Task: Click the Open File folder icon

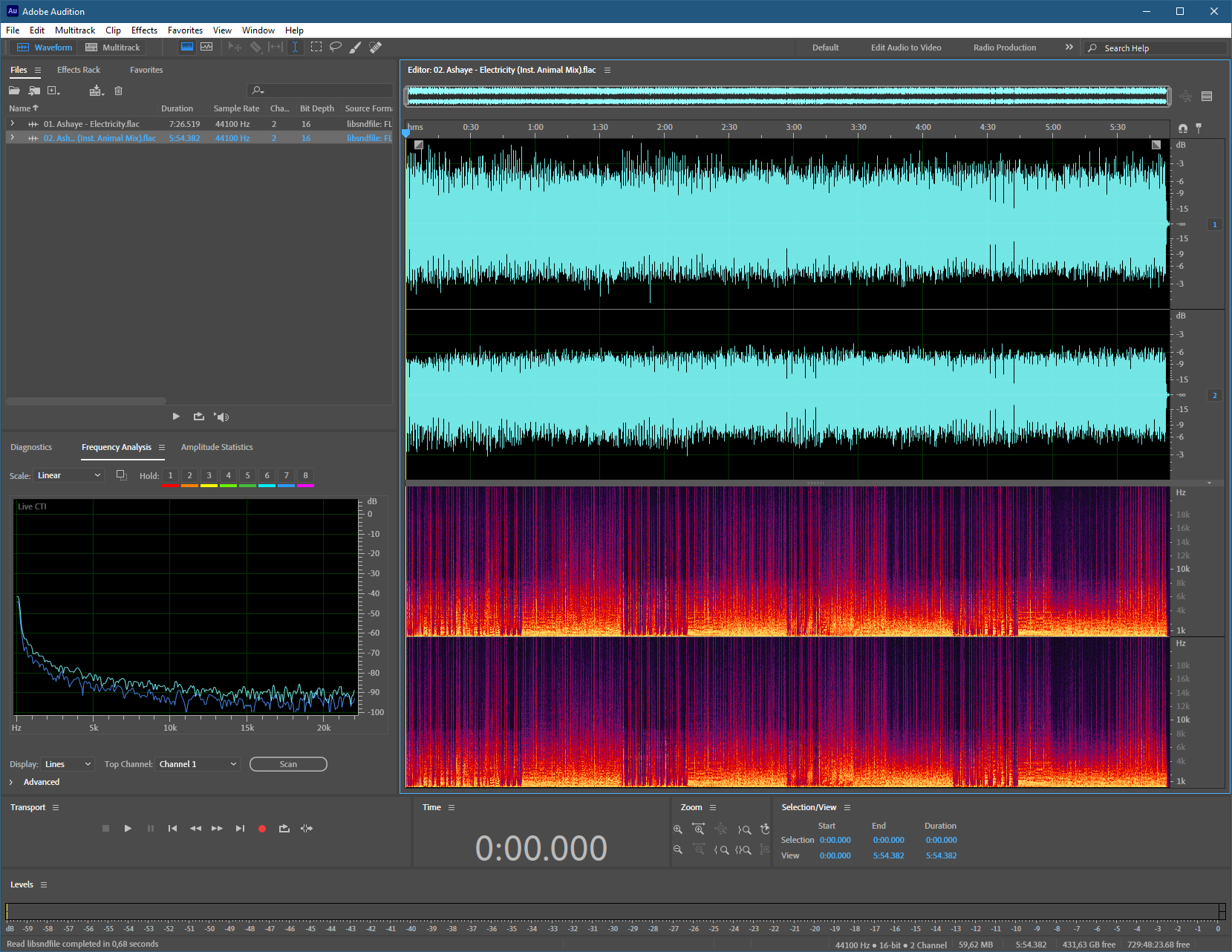Action: (14, 91)
